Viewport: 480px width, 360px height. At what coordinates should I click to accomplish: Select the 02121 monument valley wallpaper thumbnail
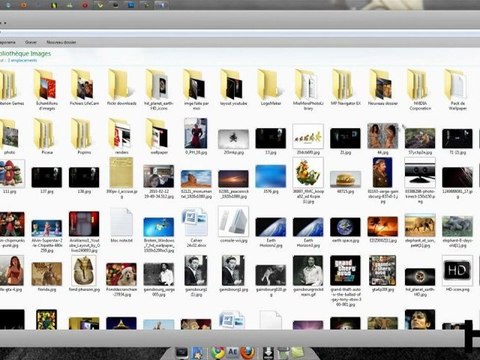196,179
